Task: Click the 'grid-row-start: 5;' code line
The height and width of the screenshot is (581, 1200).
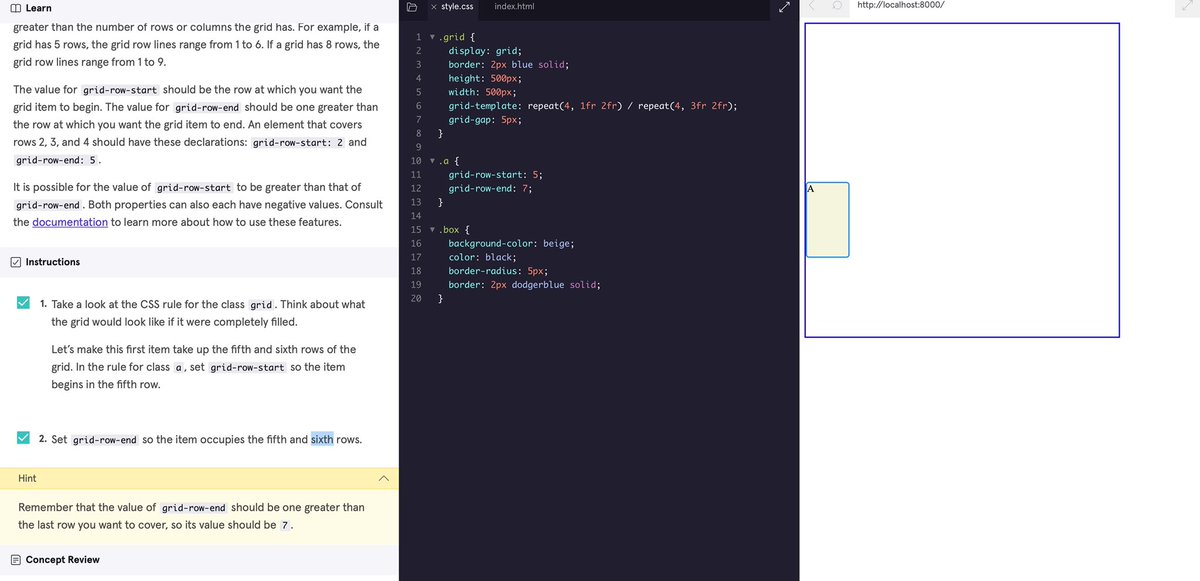Action: tap(496, 174)
